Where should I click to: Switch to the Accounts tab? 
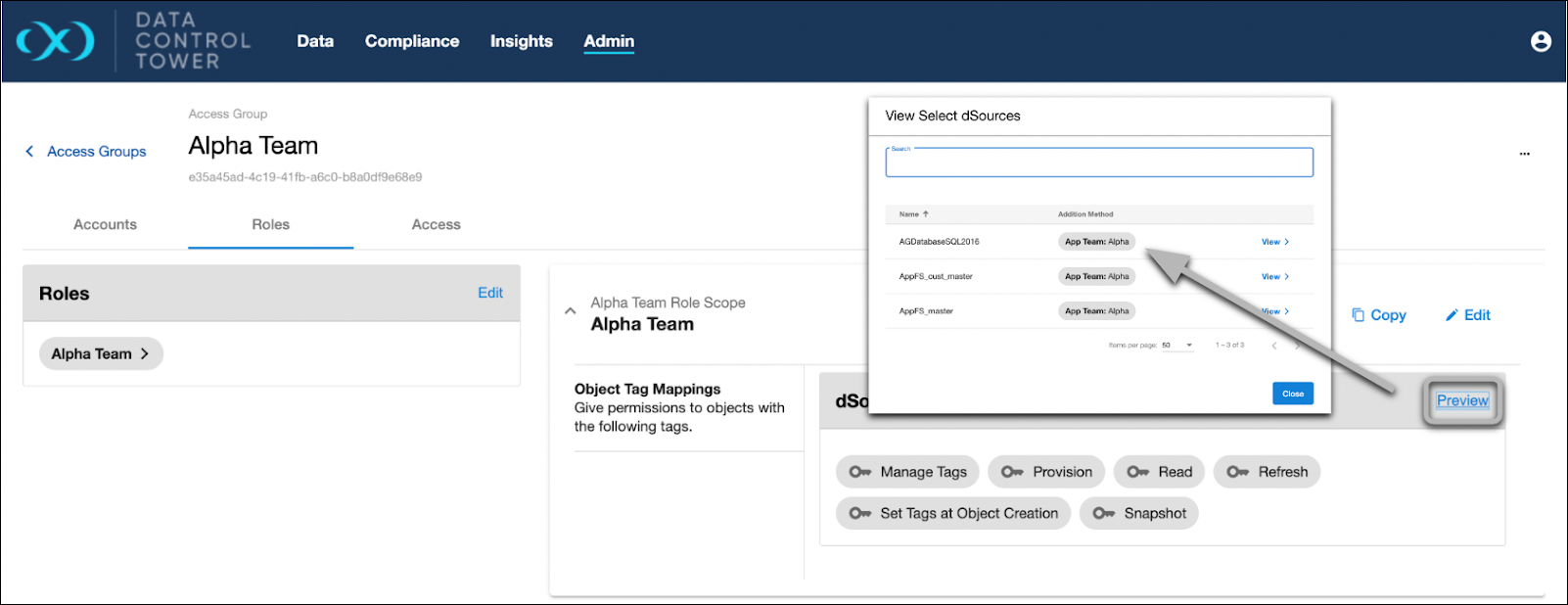pos(105,225)
